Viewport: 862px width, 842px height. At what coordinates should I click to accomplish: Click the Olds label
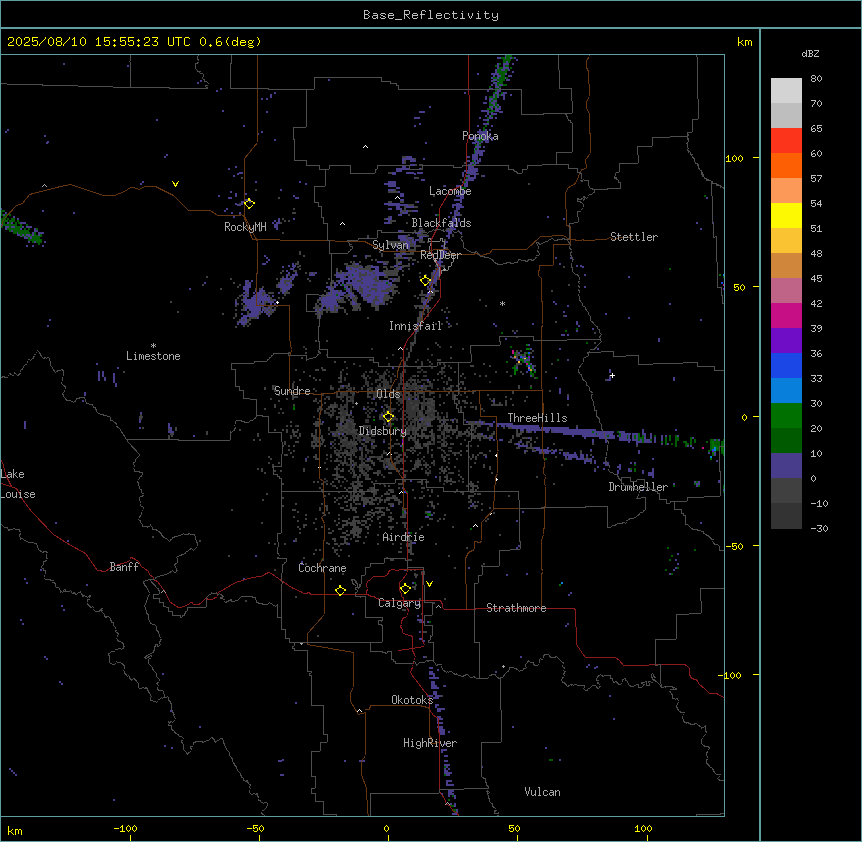pyautogui.click(x=388, y=394)
